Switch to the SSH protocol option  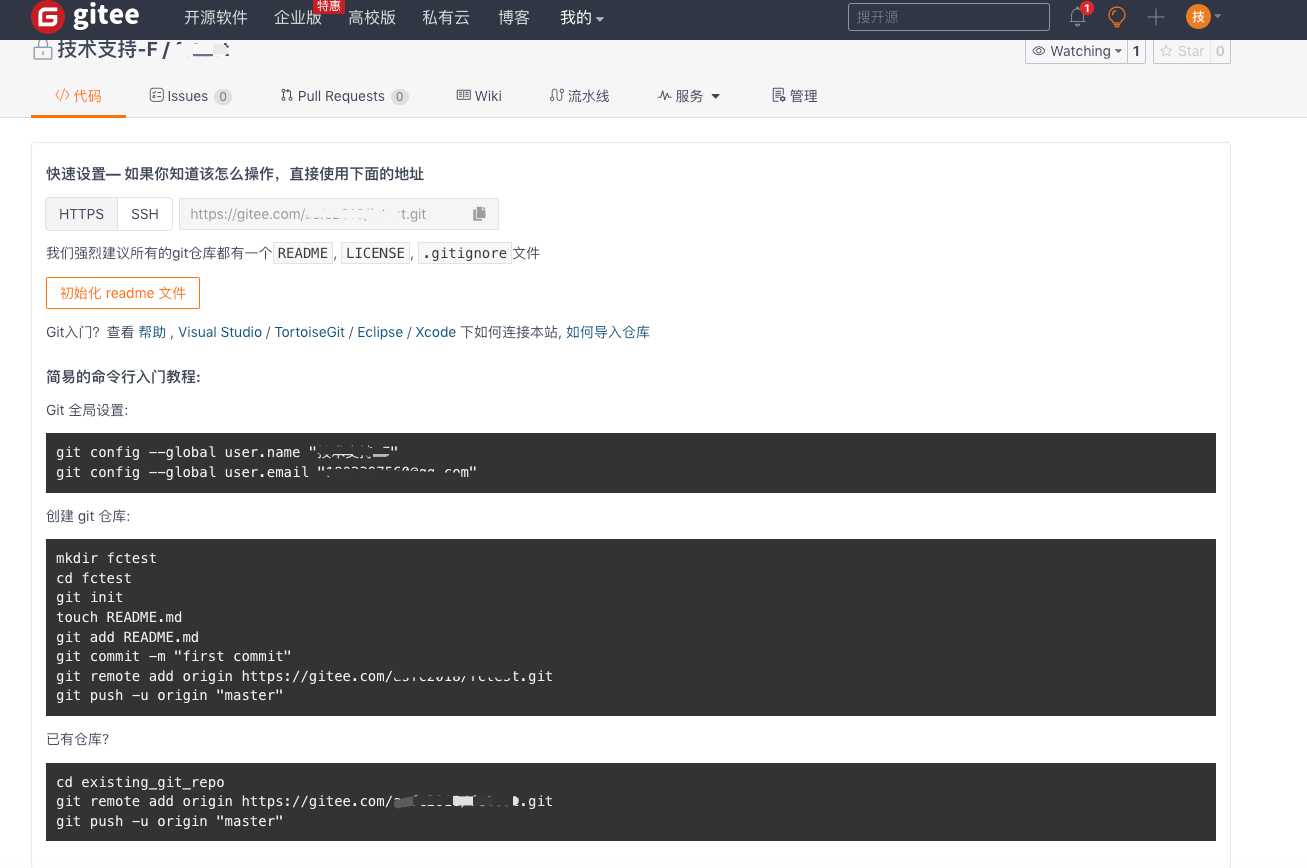[145, 213]
